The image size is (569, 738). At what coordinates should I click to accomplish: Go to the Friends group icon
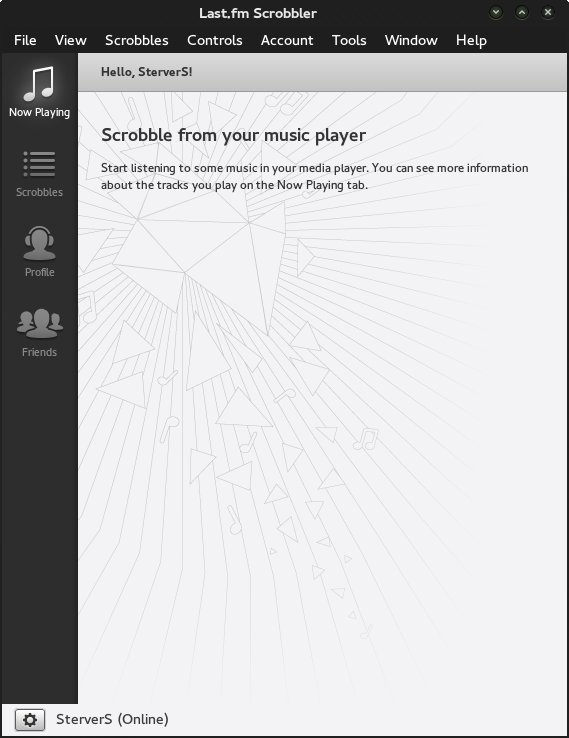[40, 324]
